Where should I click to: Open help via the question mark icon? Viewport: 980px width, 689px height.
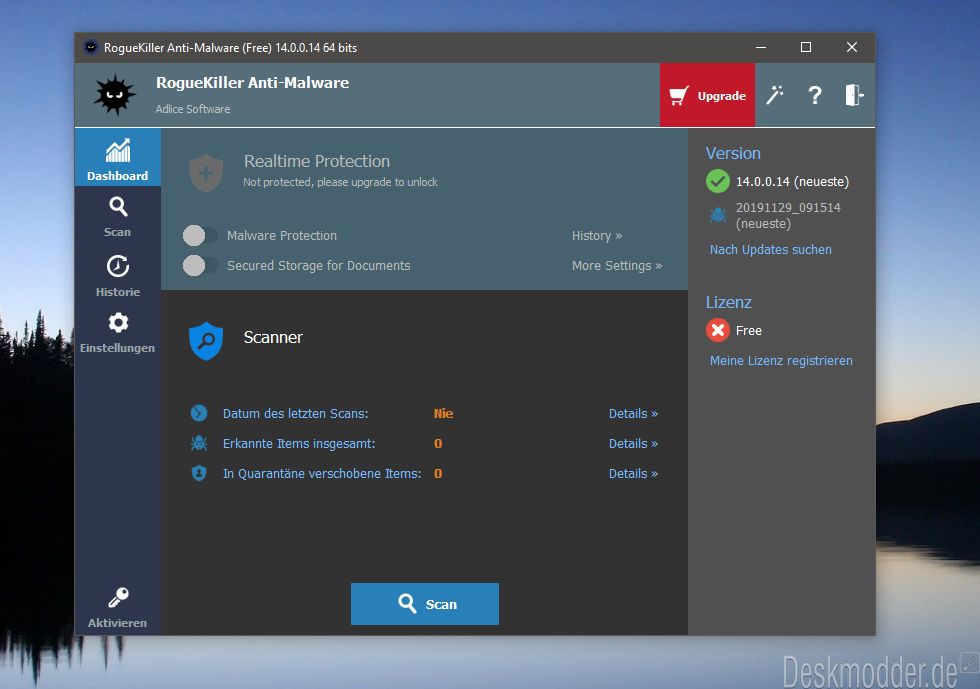(814, 95)
